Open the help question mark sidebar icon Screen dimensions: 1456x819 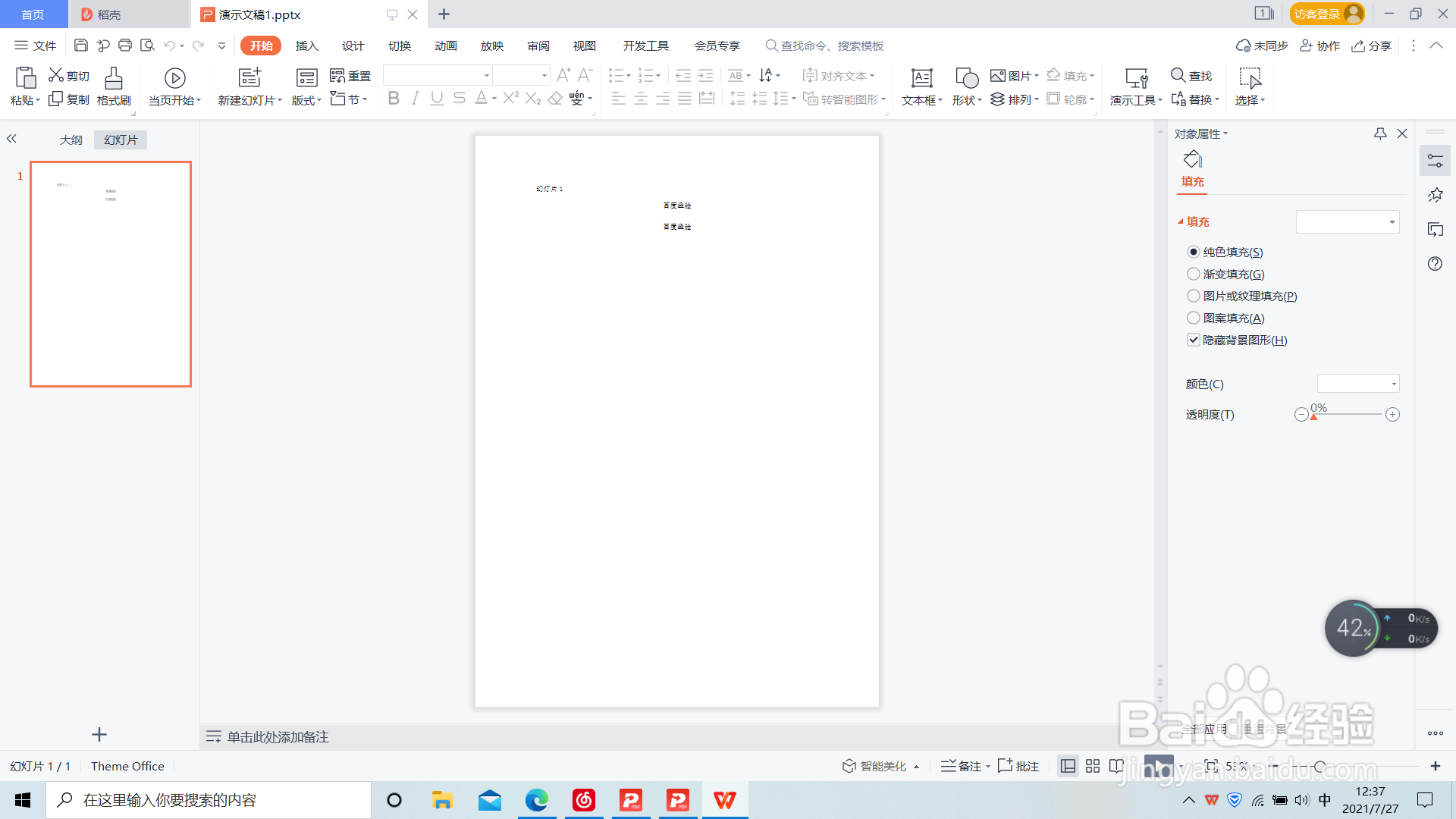1435,263
